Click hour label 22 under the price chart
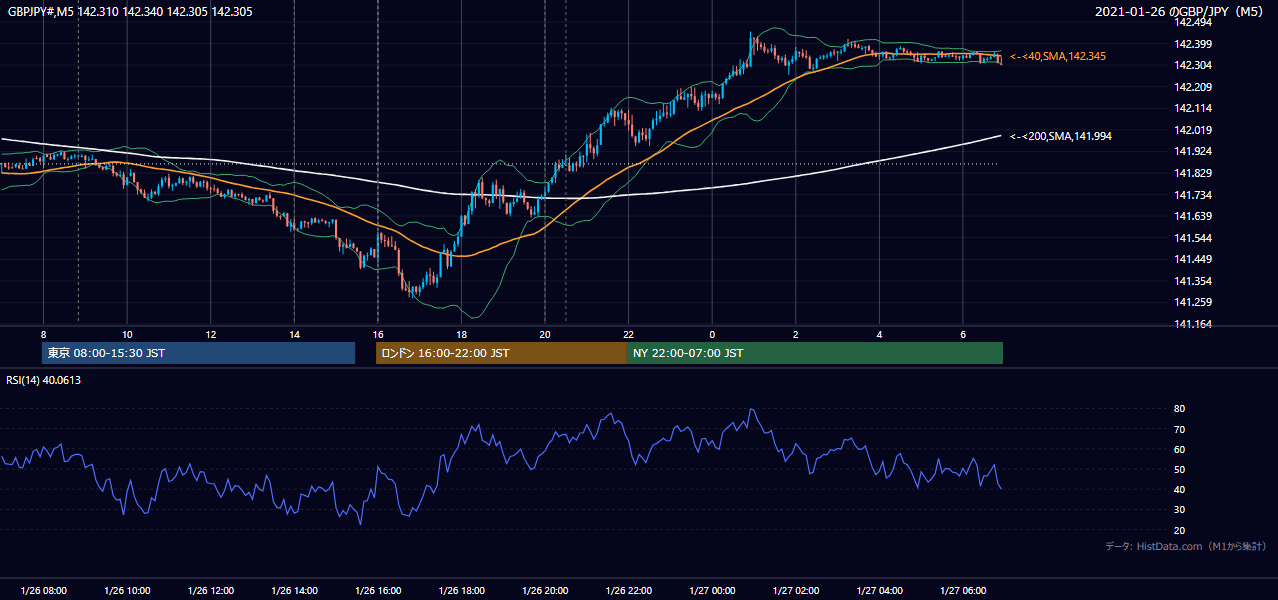The width and height of the screenshot is (1278, 600). point(629,333)
